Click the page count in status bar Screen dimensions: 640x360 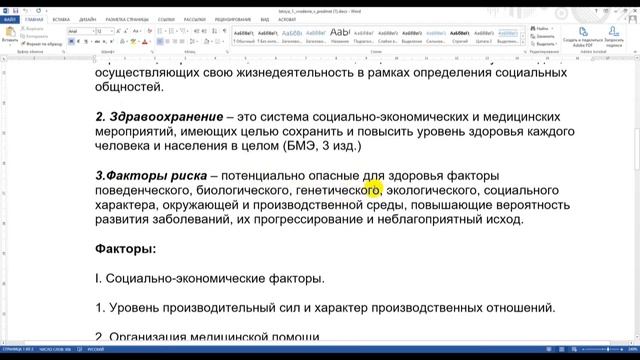pos(18,349)
